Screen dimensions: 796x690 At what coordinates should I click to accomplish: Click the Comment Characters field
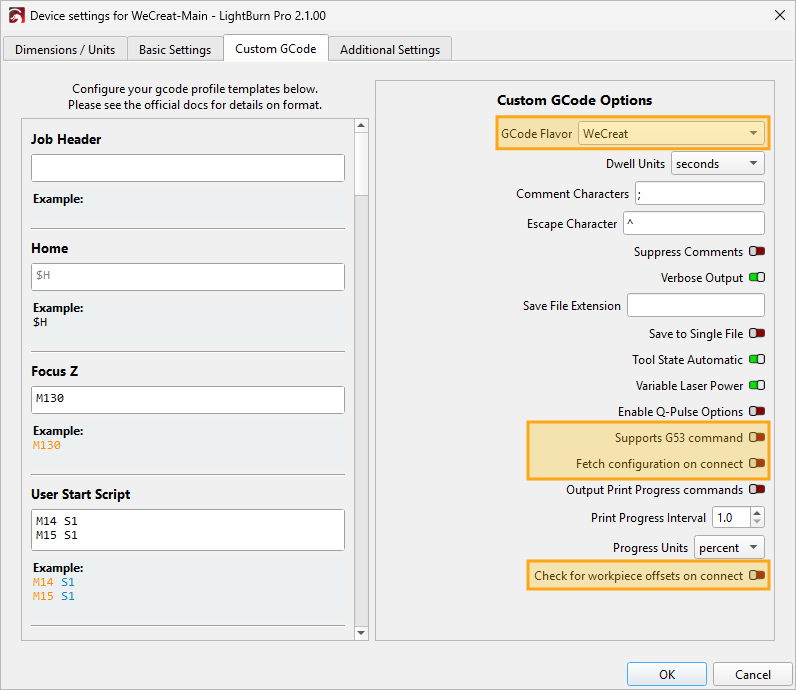[700, 193]
